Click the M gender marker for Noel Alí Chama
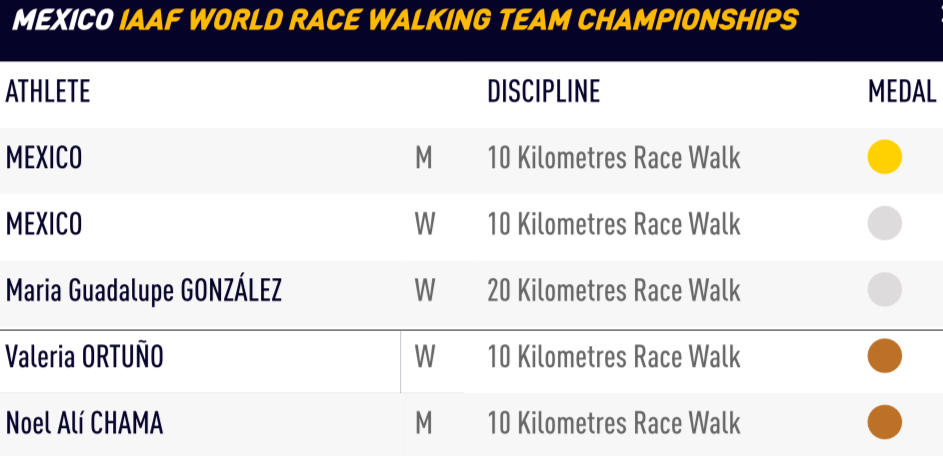Image resolution: width=943 pixels, height=456 pixels. coord(424,423)
